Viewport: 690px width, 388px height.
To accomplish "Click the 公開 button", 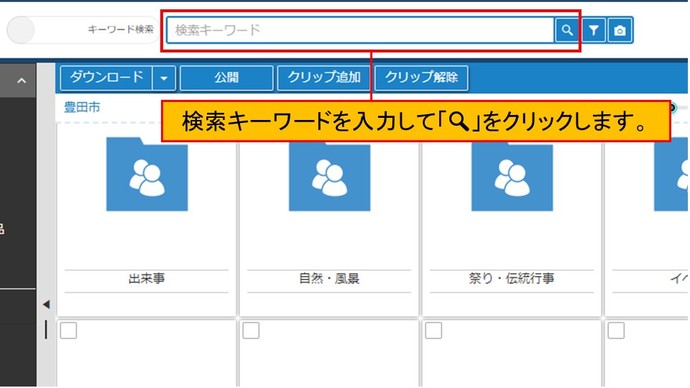I will [x=227, y=78].
